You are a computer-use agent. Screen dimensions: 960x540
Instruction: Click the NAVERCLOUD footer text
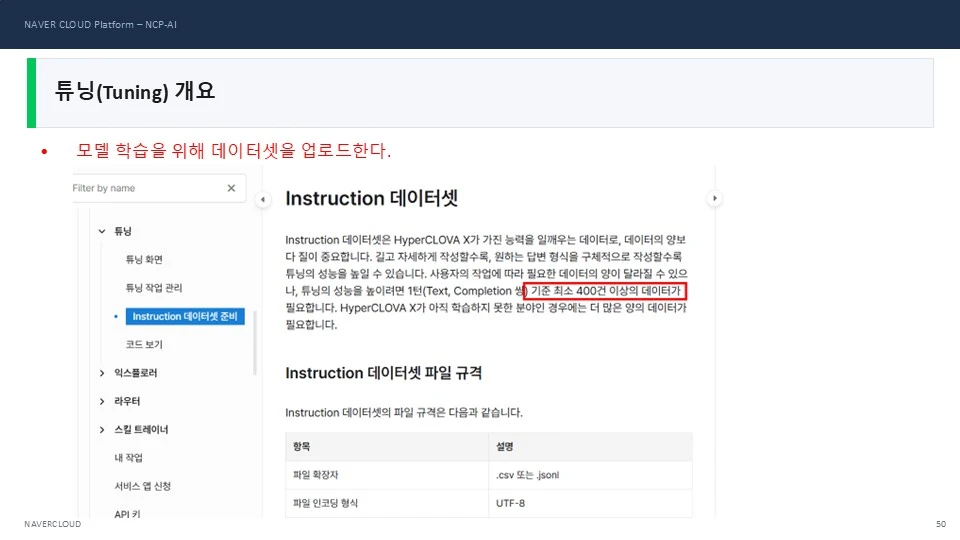(x=53, y=524)
